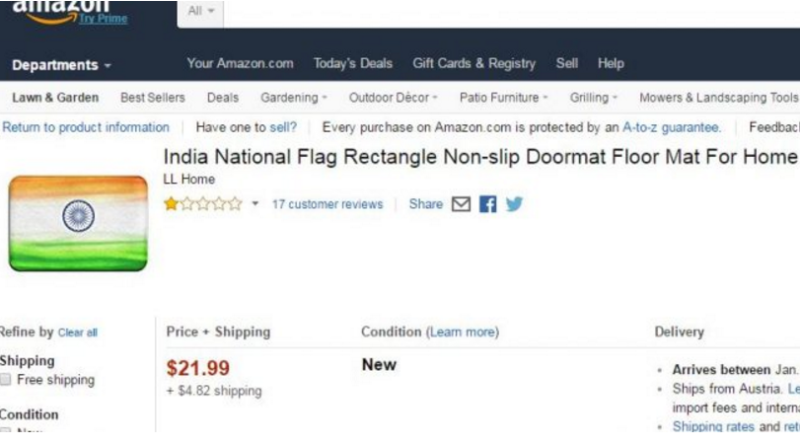Go to Gift Cards & Registry
The width and height of the screenshot is (800, 445).
point(474,64)
